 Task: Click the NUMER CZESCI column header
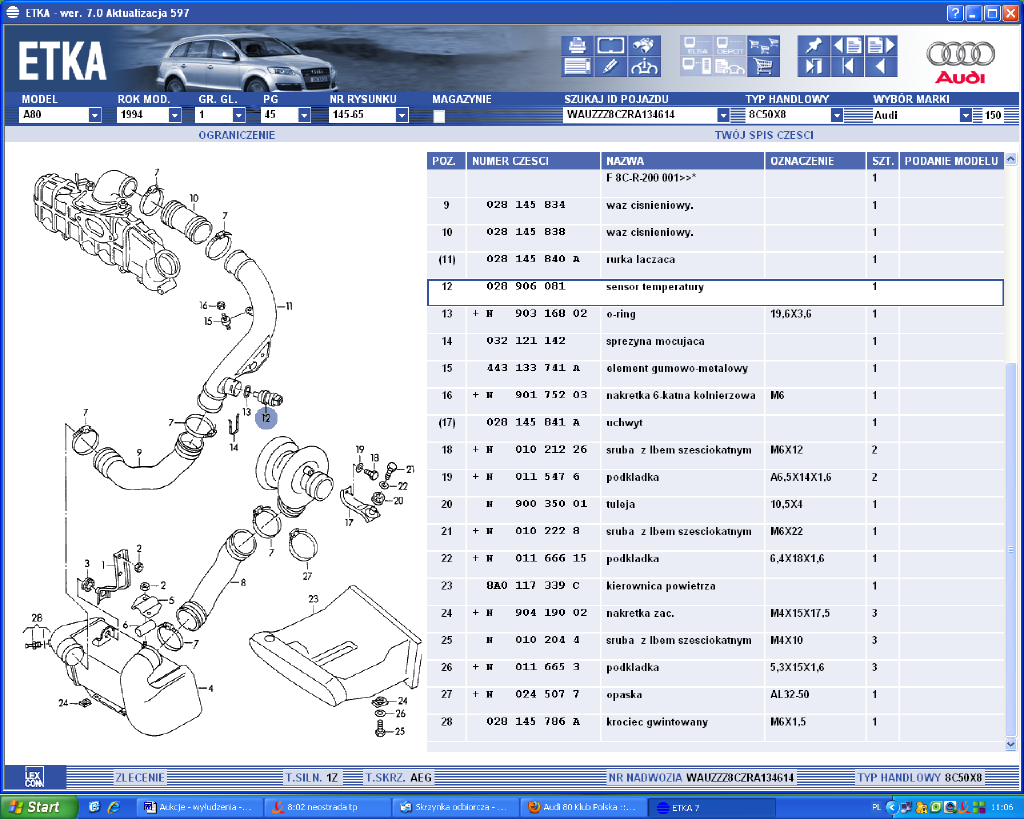(533, 161)
